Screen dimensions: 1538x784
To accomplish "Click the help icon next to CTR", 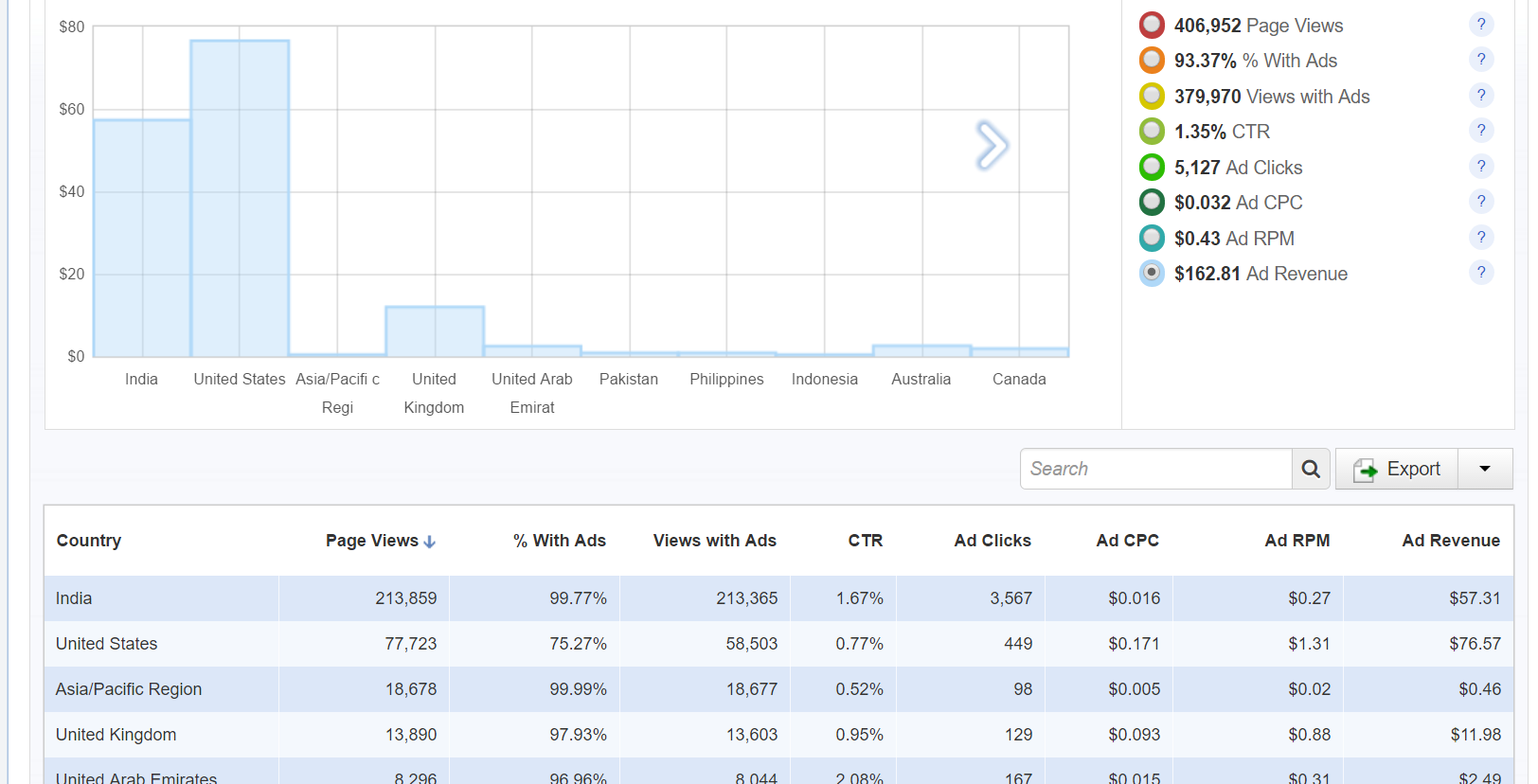I will (1481, 131).
